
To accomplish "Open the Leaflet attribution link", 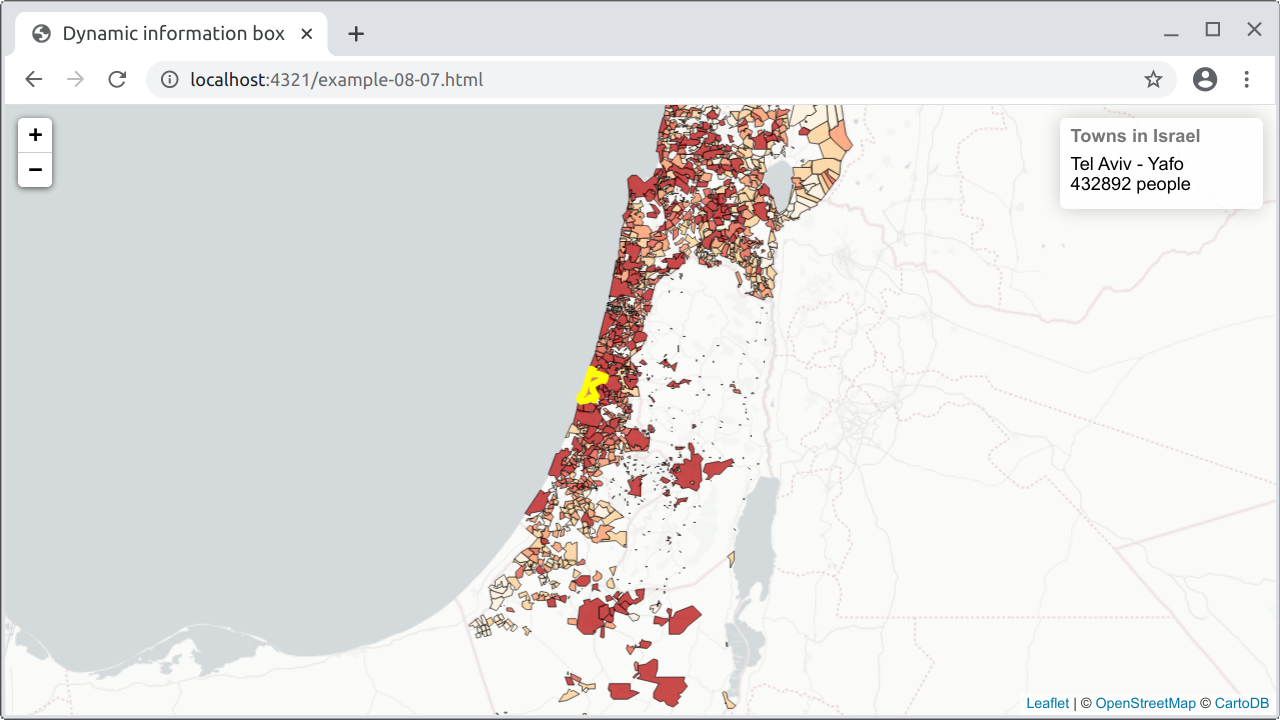I will (1047, 703).
